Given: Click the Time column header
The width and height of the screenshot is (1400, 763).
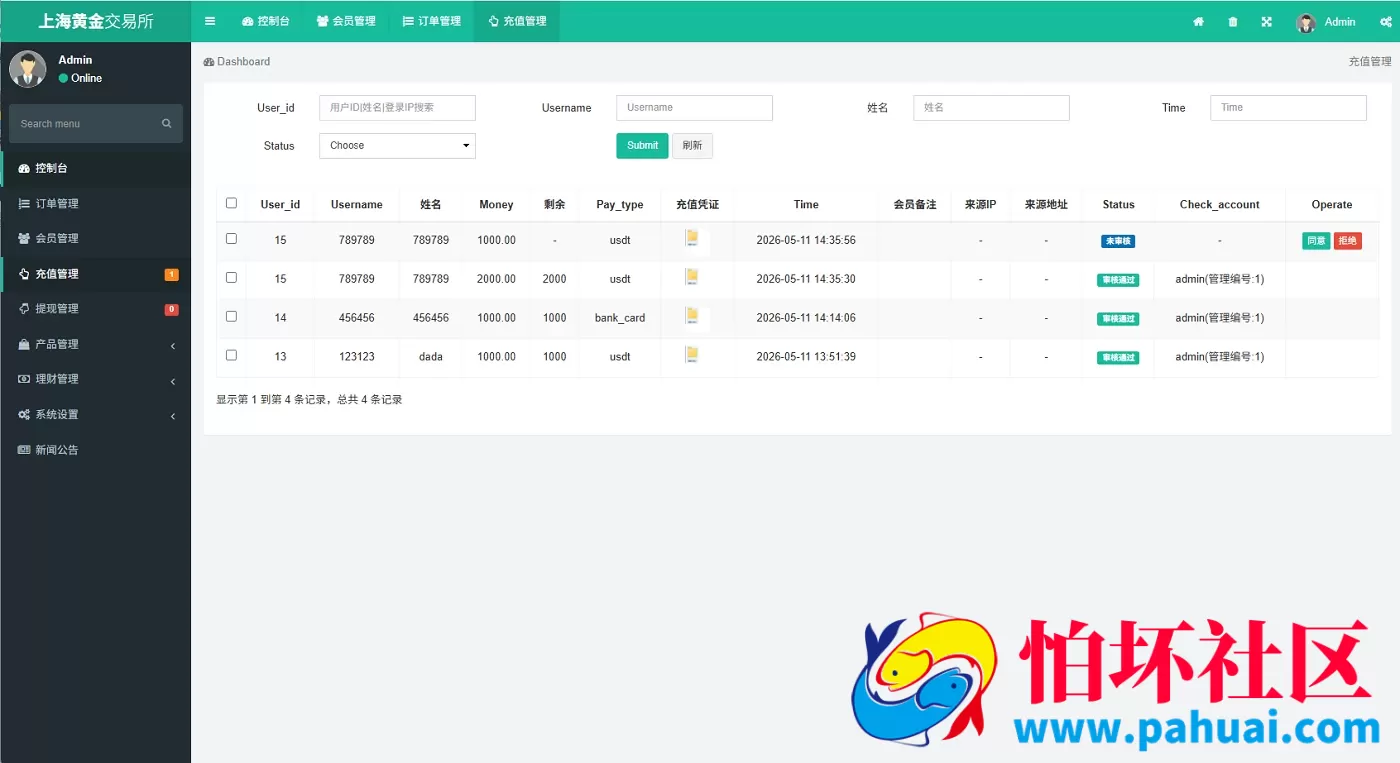Looking at the screenshot, I should (x=806, y=205).
